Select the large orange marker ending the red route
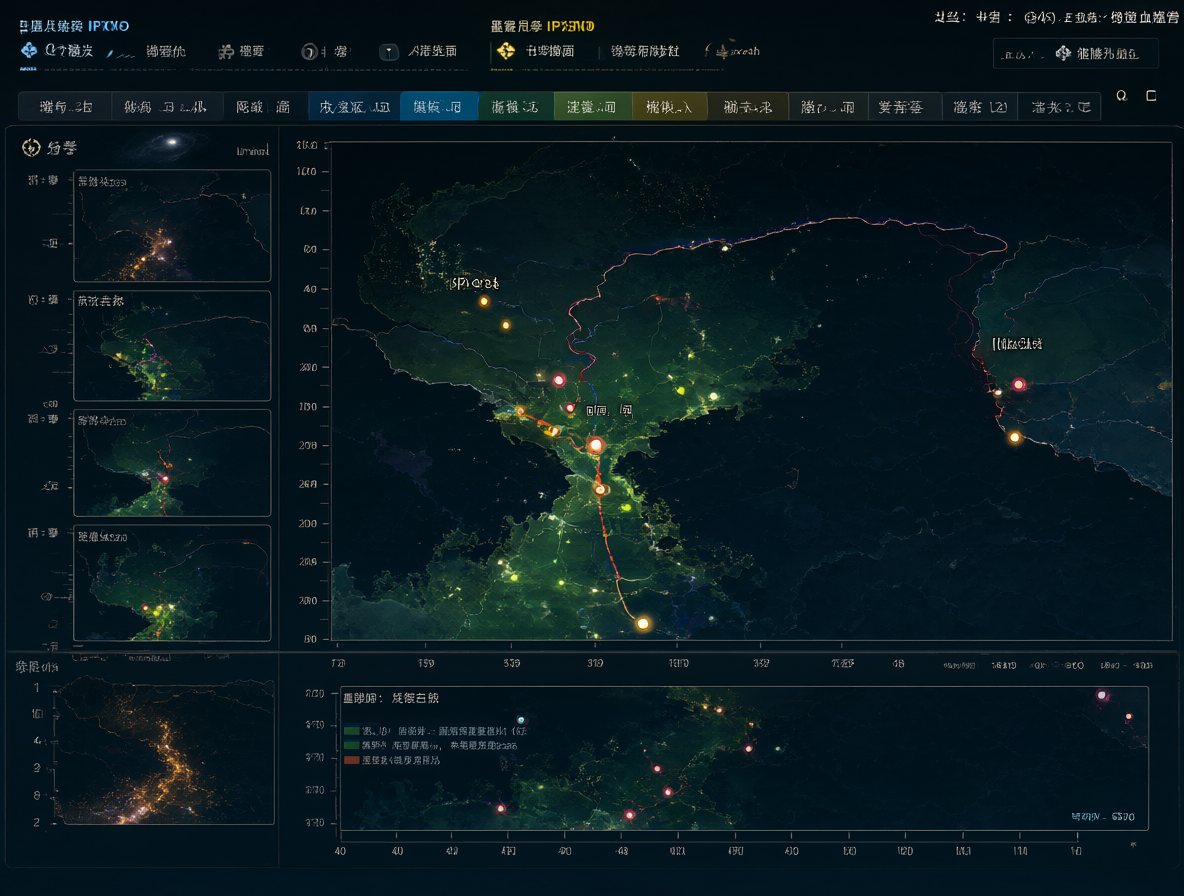Image resolution: width=1184 pixels, height=896 pixels. pos(643,624)
